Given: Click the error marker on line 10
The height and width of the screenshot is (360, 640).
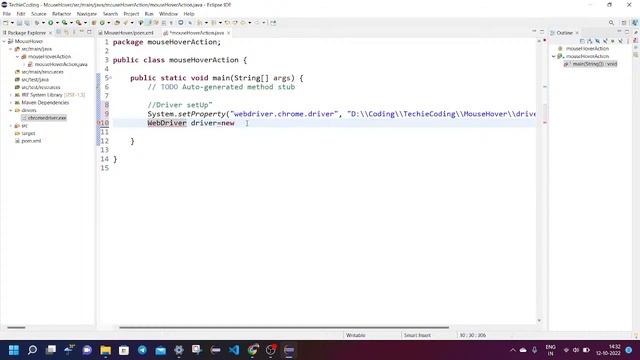Looking at the screenshot, I should tap(99, 123).
